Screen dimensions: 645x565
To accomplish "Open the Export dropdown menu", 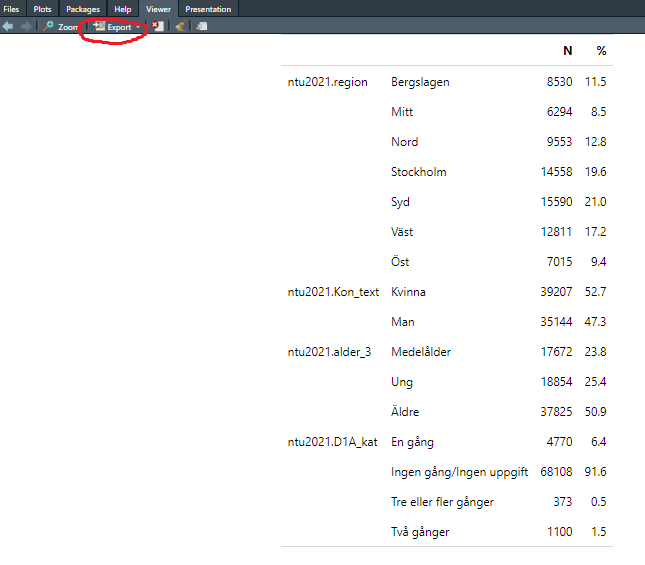I will coord(117,27).
